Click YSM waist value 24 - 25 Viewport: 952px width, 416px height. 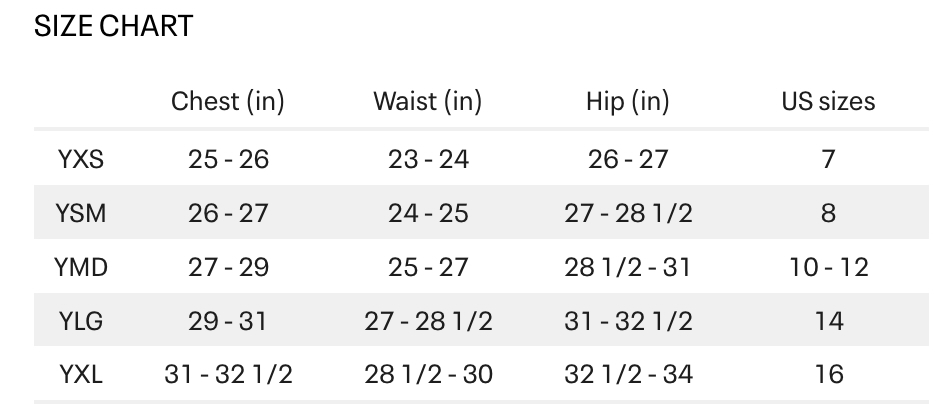click(x=428, y=213)
